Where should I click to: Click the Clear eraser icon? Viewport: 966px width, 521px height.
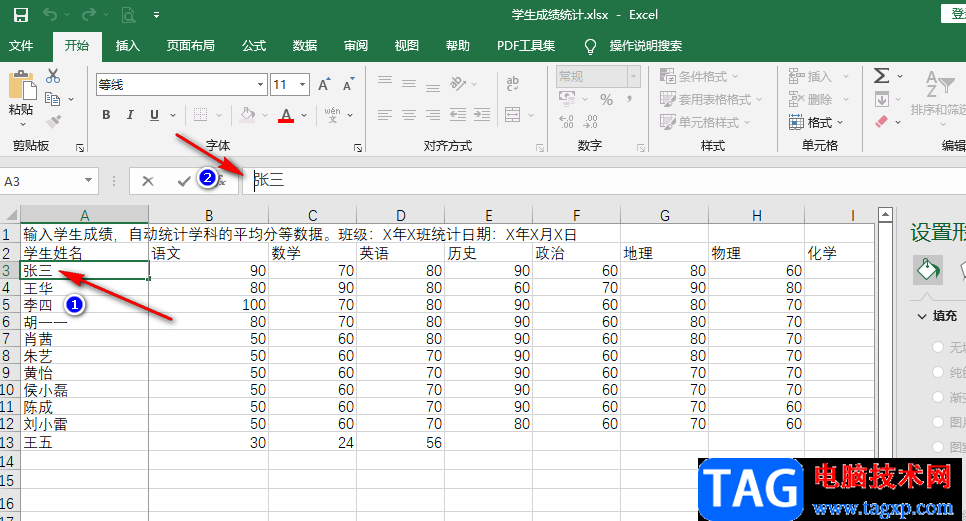point(882,121)
